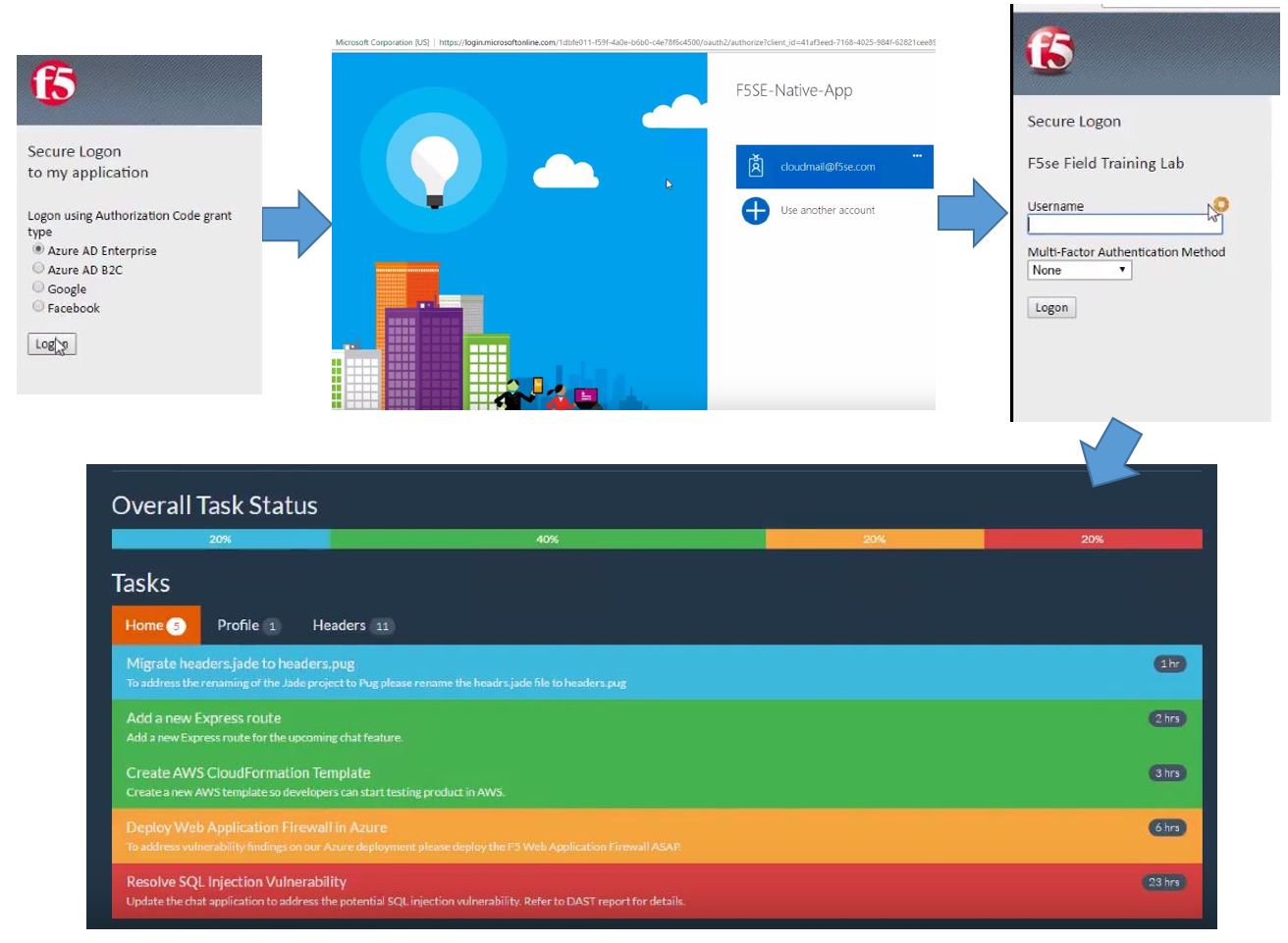The height and width of the screenshot is (943, 1288).
Task: Open the three-dots menu on cloudmail account tile
Action: pos(917,155)
